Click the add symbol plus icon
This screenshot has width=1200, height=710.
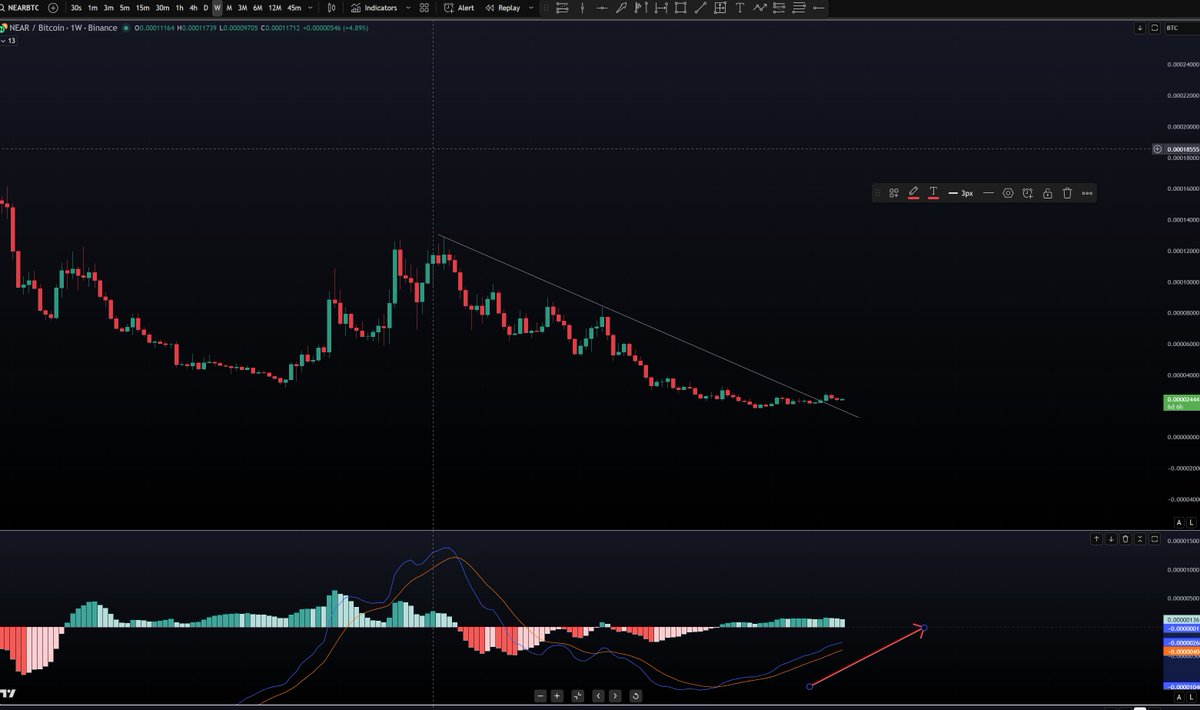tap(53, 7)
